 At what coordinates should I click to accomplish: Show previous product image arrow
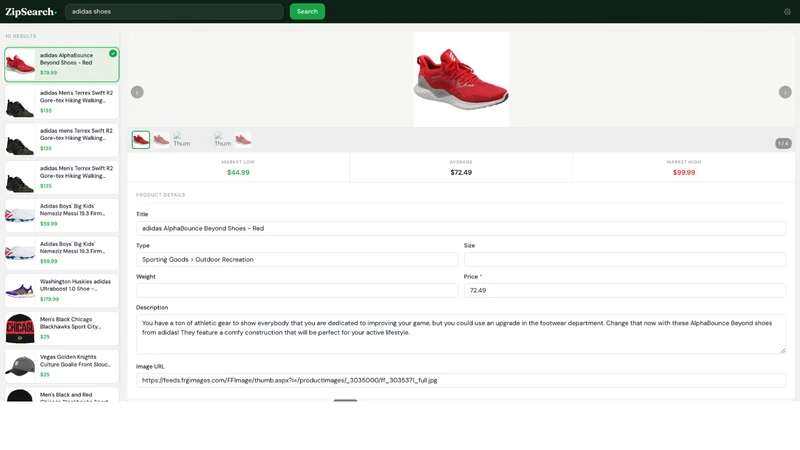click(137, 92)
